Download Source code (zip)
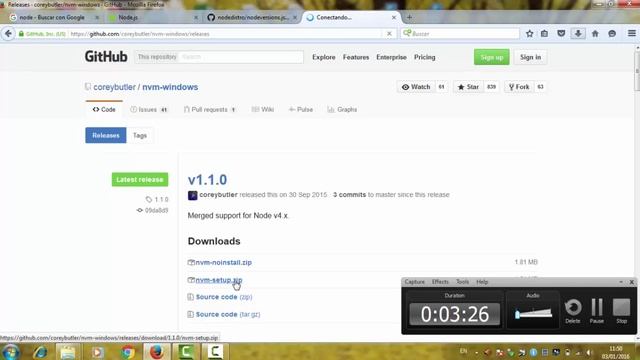Image resolution: width=640 pixels, height=360 pixels. [224, 297]
